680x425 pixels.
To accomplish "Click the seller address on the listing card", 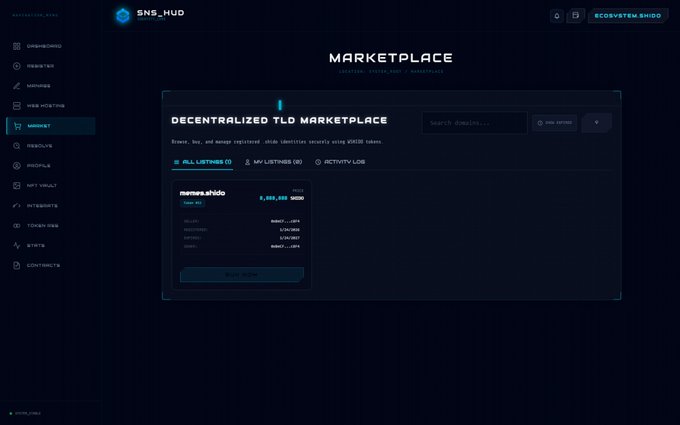I will point(285,221).
